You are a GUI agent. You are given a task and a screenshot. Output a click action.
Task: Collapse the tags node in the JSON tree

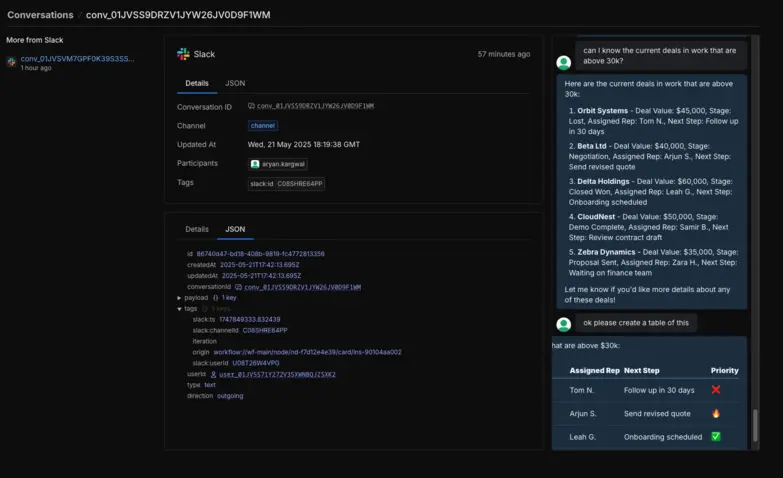[179, 309]
